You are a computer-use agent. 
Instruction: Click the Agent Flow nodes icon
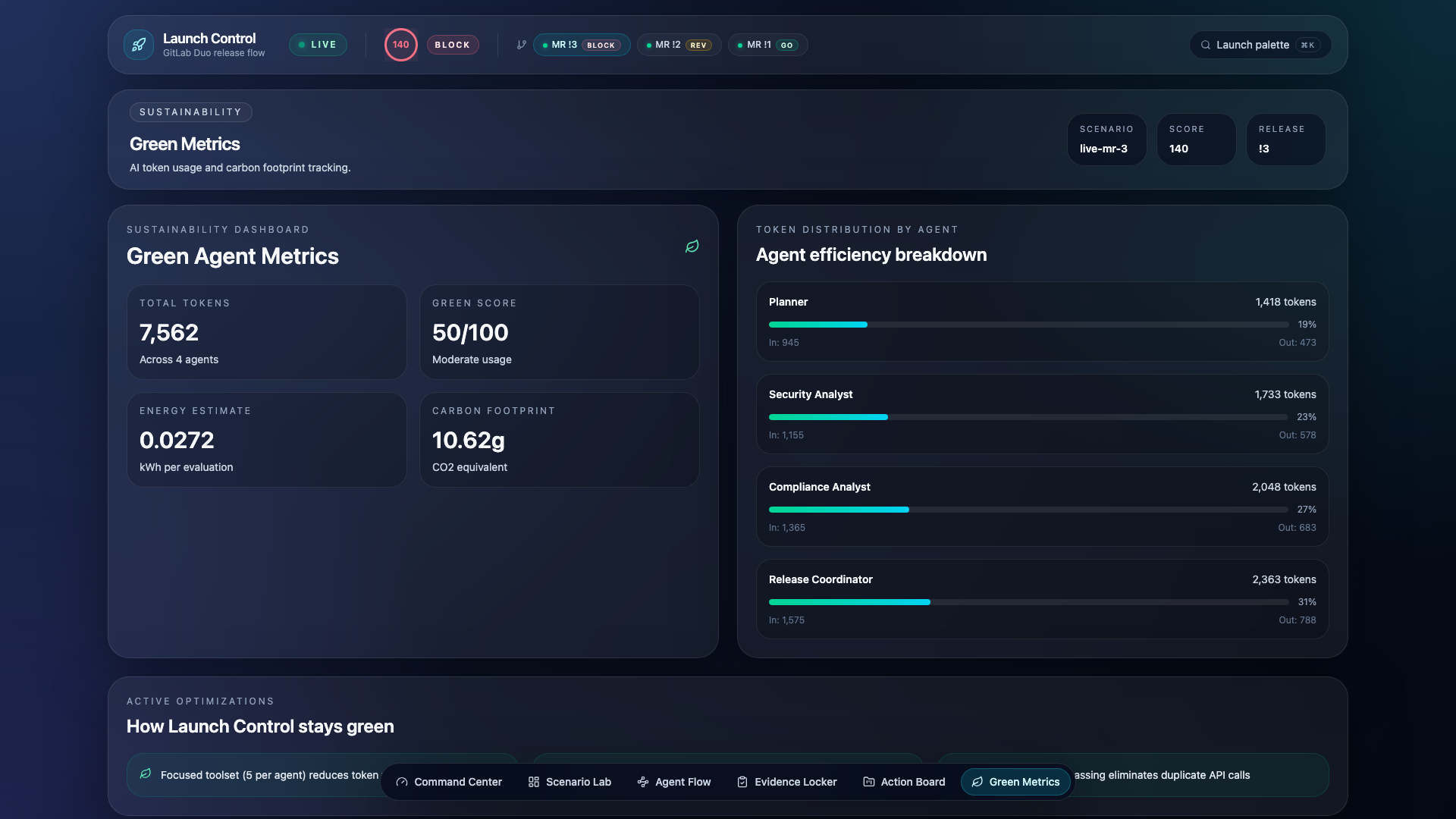[x=643, y=782]
